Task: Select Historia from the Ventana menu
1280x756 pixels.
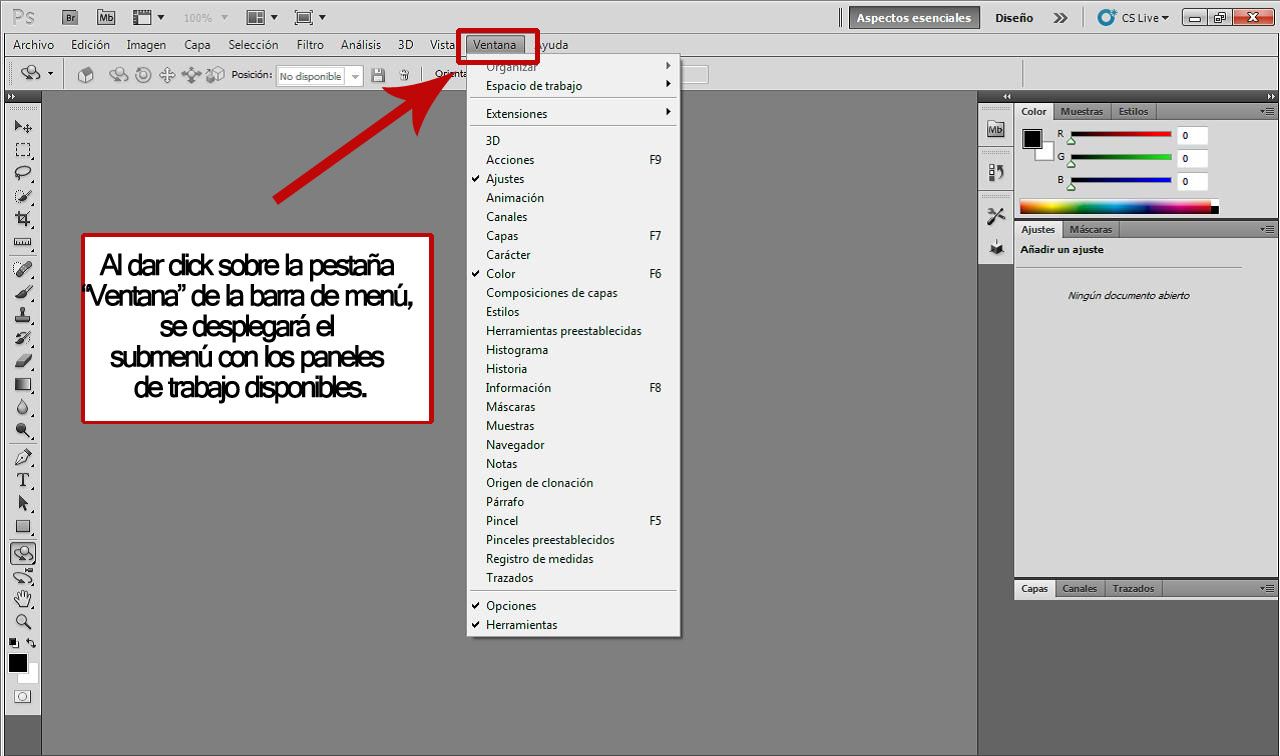Action: pos(506,368)
